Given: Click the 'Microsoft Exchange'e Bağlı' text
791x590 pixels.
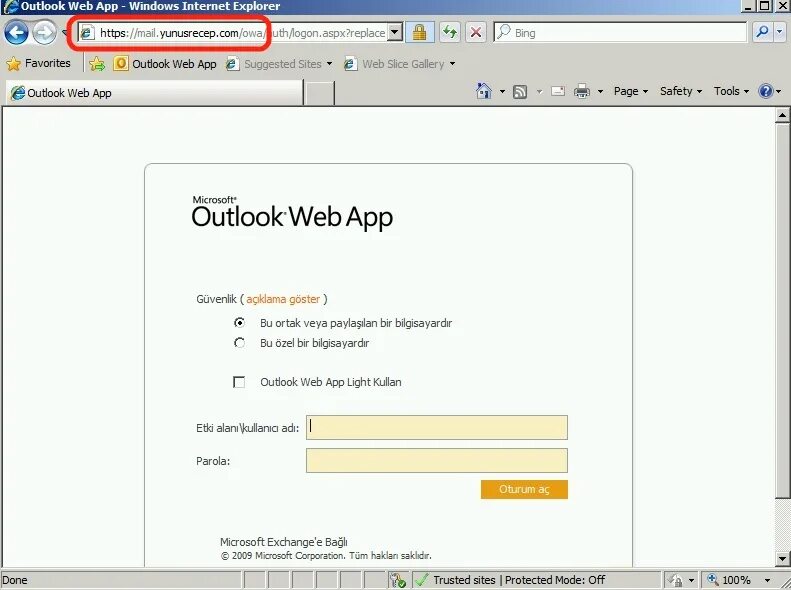Looking at the screenshot, I should 284,542.
